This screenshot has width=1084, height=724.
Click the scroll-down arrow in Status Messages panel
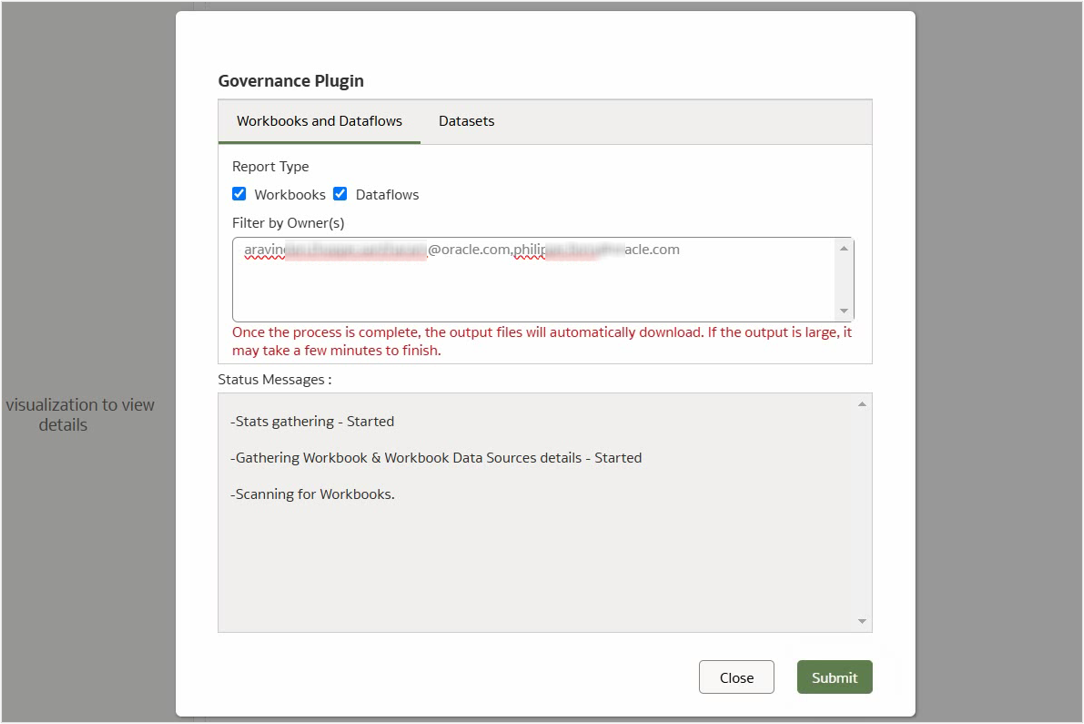(x=860, y=620)
